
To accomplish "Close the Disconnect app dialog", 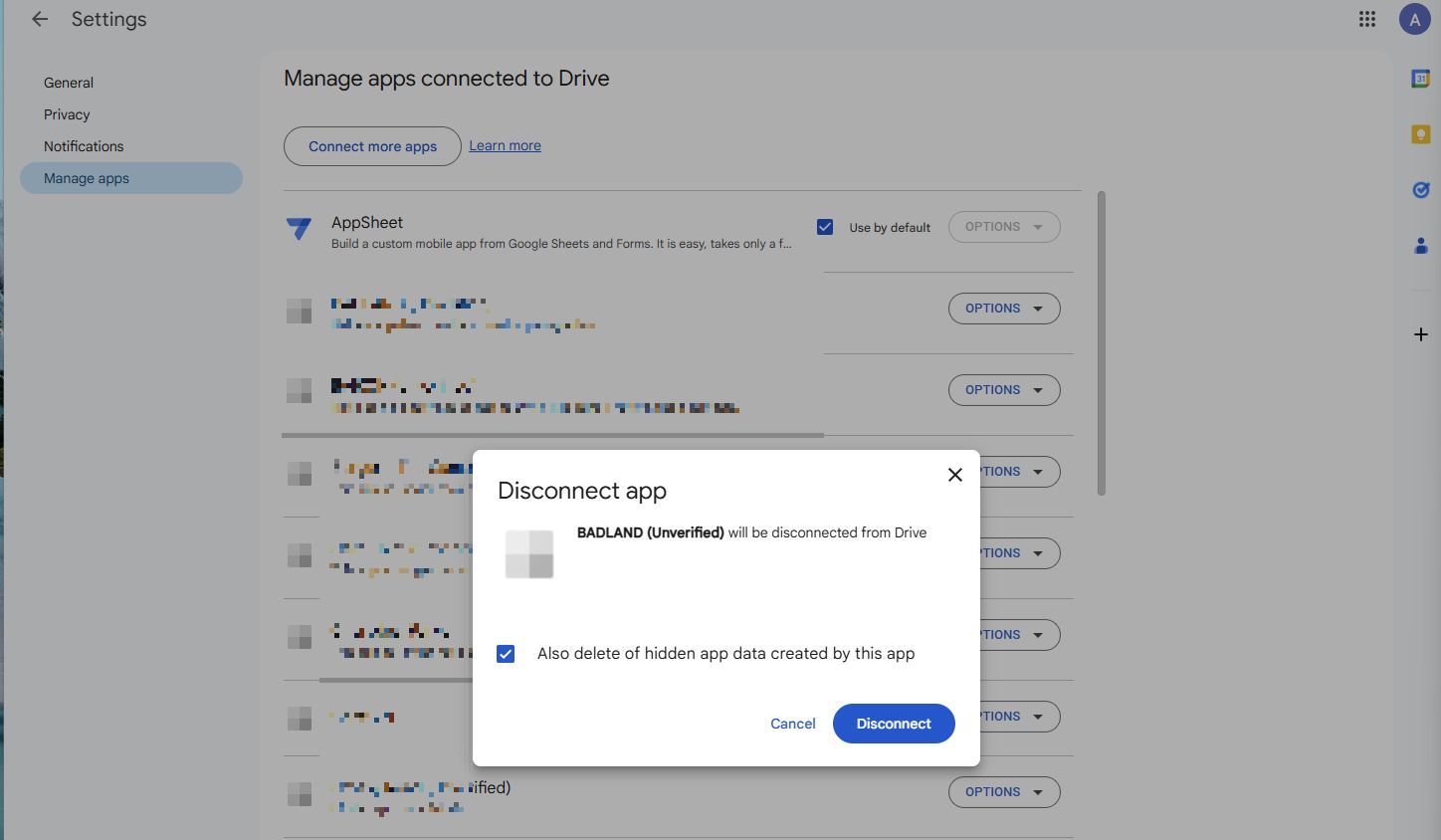I will 955,475.
